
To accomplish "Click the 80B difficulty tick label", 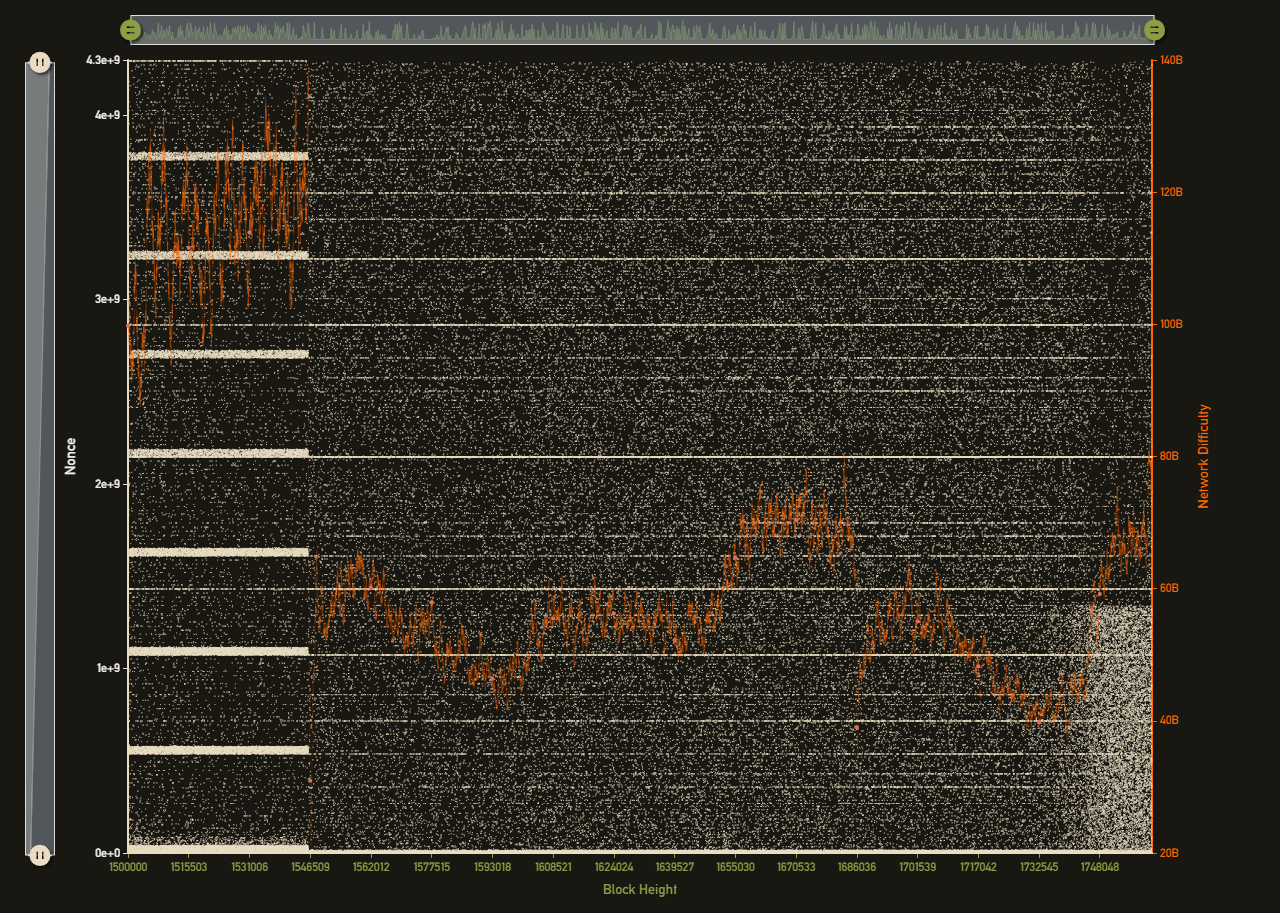I will click(x=1169, y=456).
